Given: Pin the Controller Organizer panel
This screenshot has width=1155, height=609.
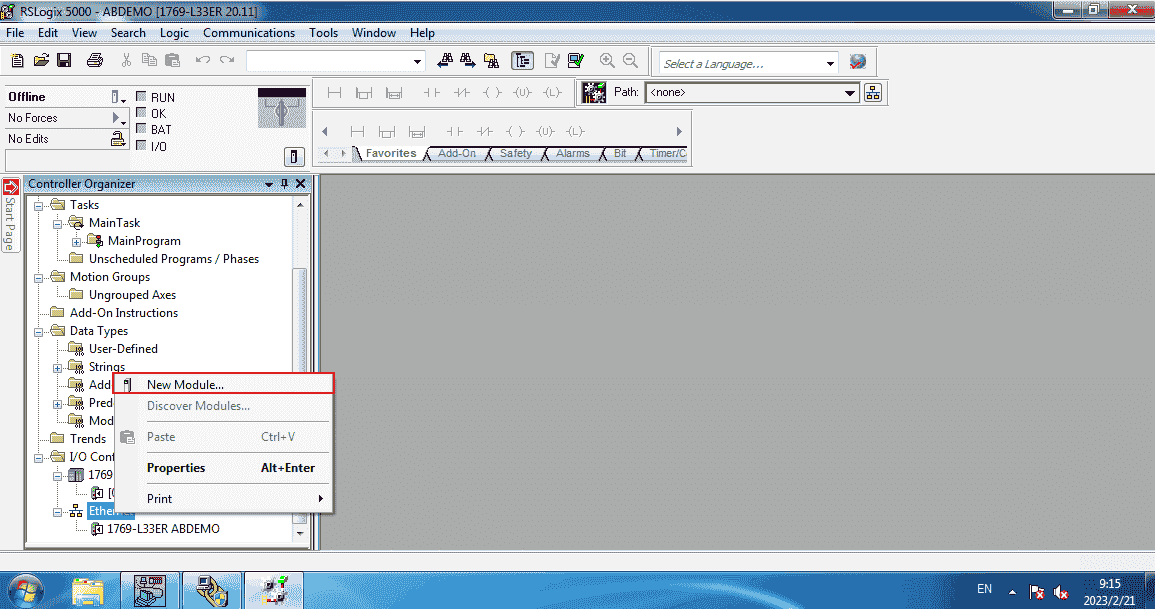Looking at the screenshot, I should (284, 184).
